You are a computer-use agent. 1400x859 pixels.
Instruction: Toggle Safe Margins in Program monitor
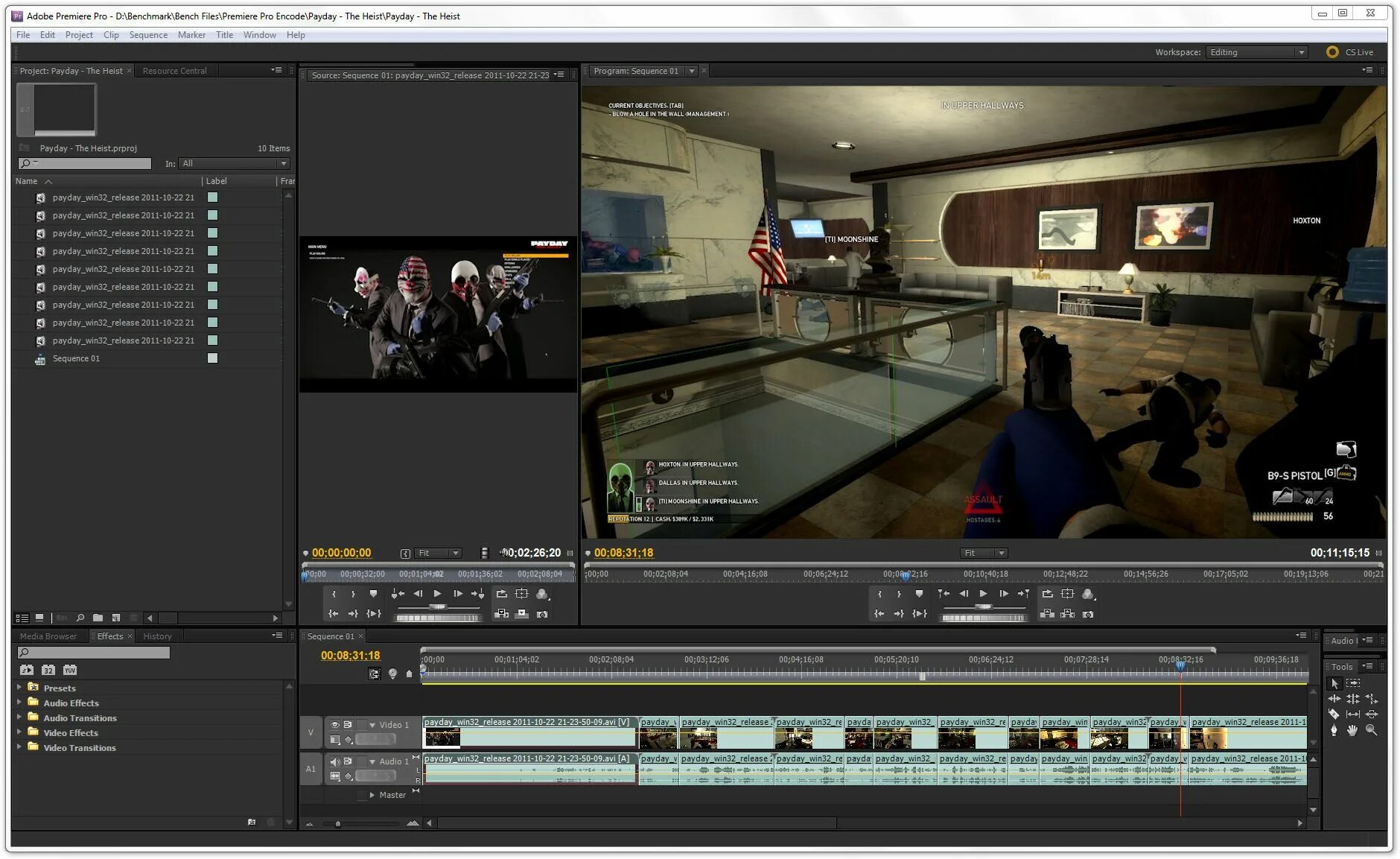[1067, 594]
